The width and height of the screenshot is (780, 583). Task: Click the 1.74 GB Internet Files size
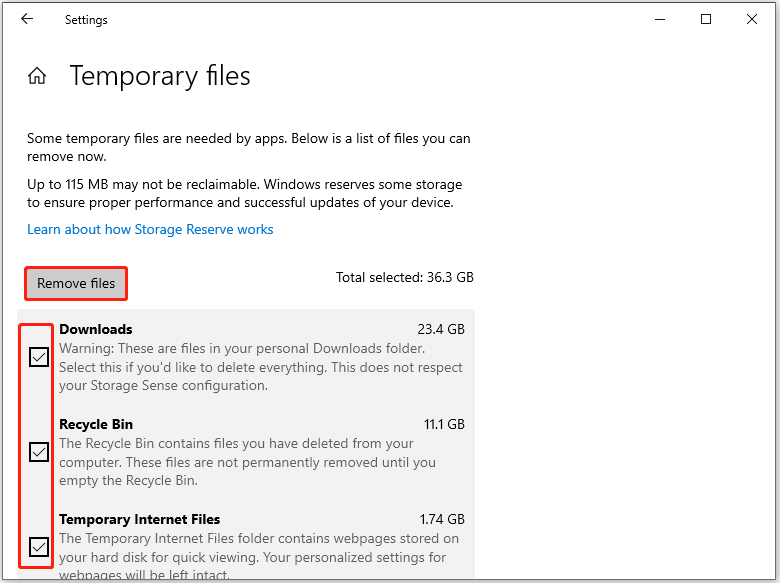click(442, 519)
